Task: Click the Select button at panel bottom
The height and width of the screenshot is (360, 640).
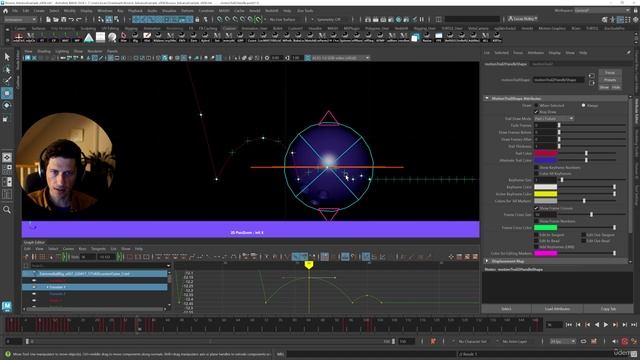Action: [506, 309]
